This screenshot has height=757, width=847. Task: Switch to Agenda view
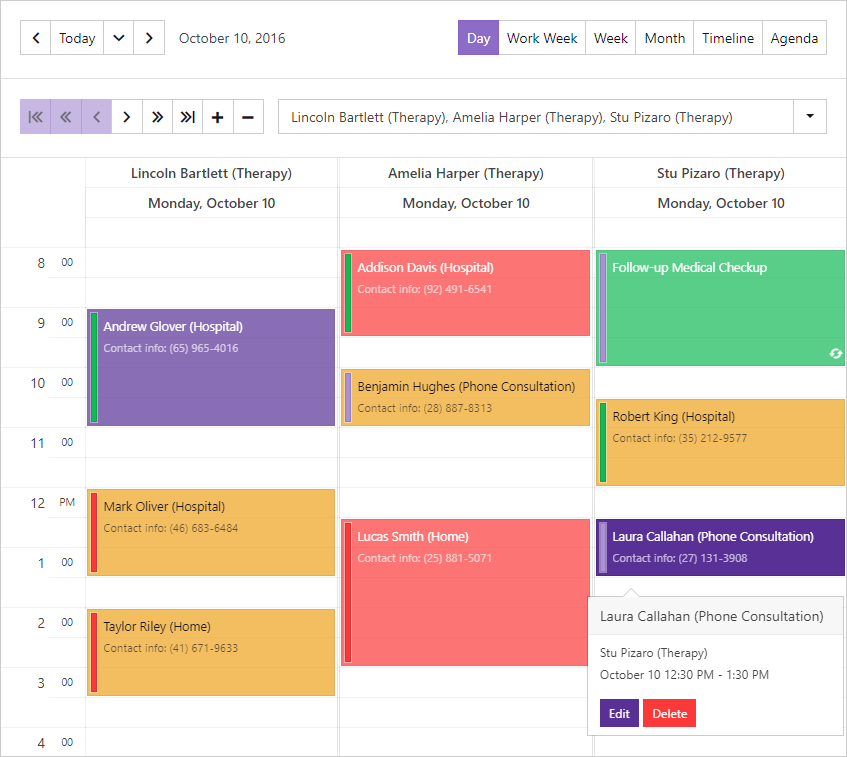coord(794,38)
